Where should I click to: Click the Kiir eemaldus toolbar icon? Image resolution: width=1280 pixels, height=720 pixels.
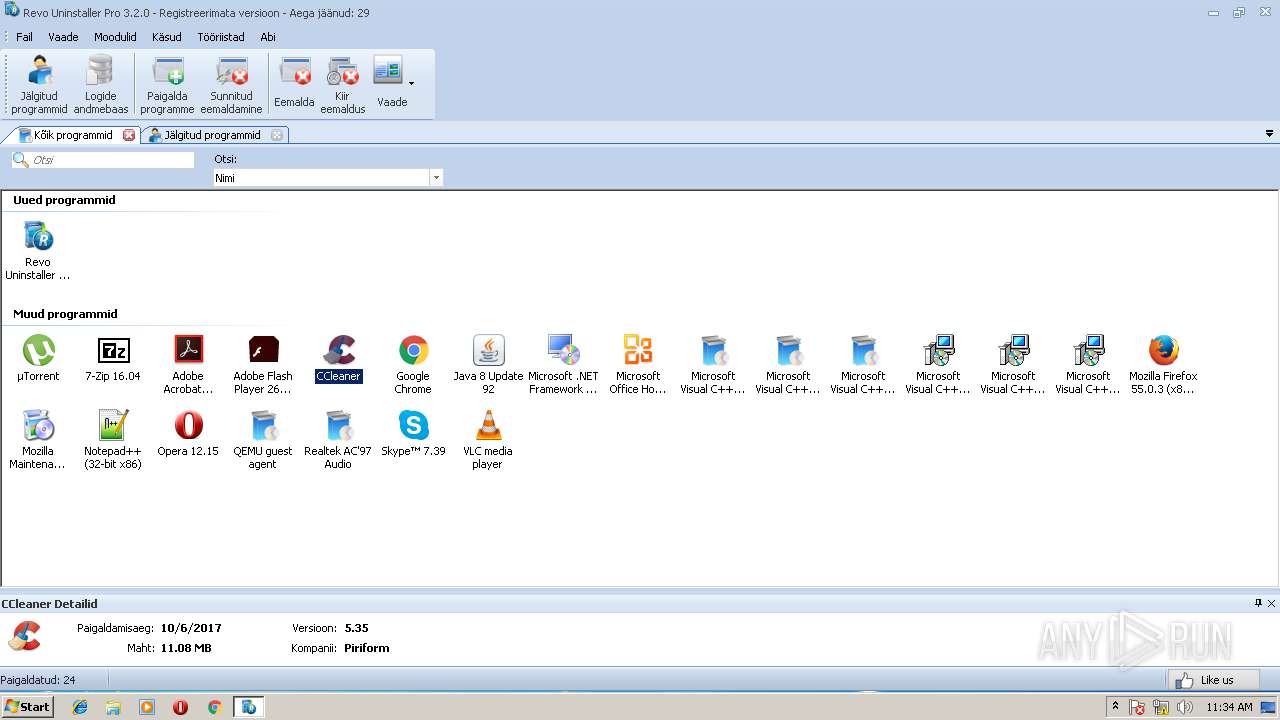click(342, 85)
